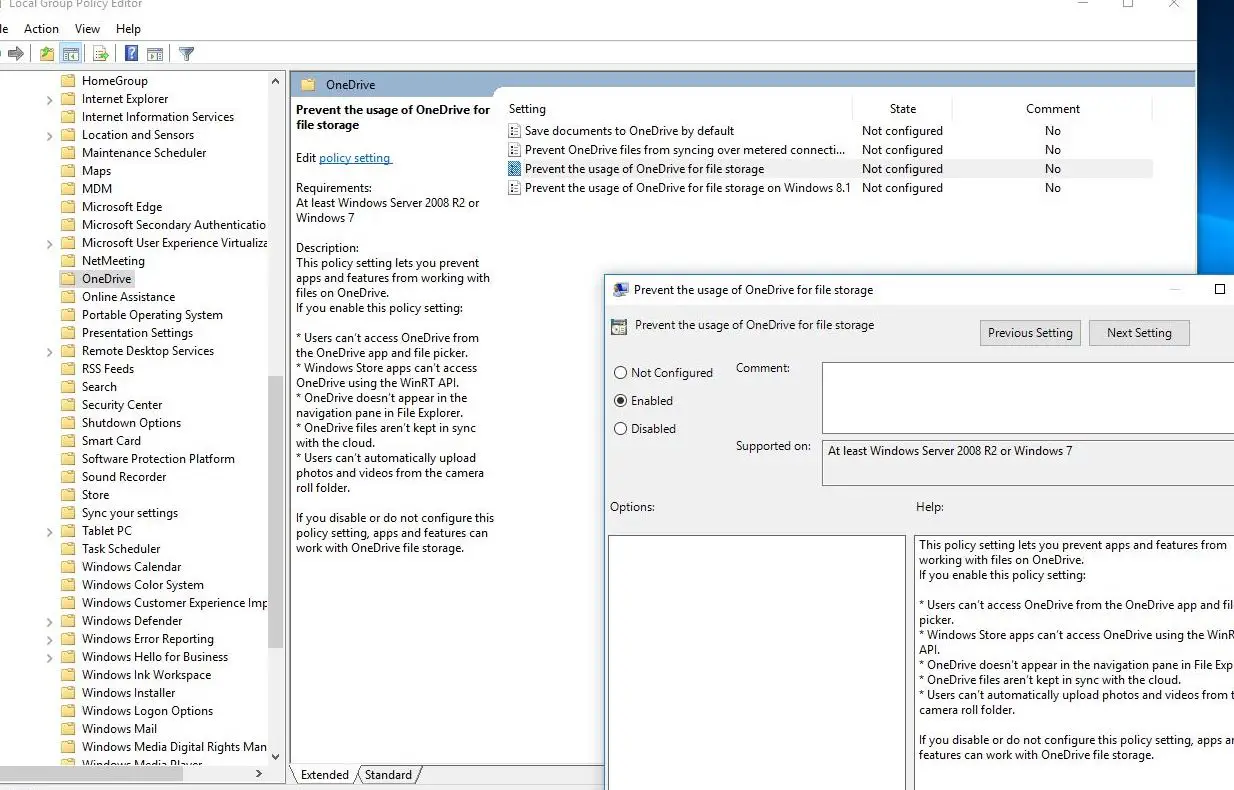The width and height of the screenshot is (1234, 790).
Task: Select the Security Center tree item
Action: pyautogui.click(x=122, y=405)
